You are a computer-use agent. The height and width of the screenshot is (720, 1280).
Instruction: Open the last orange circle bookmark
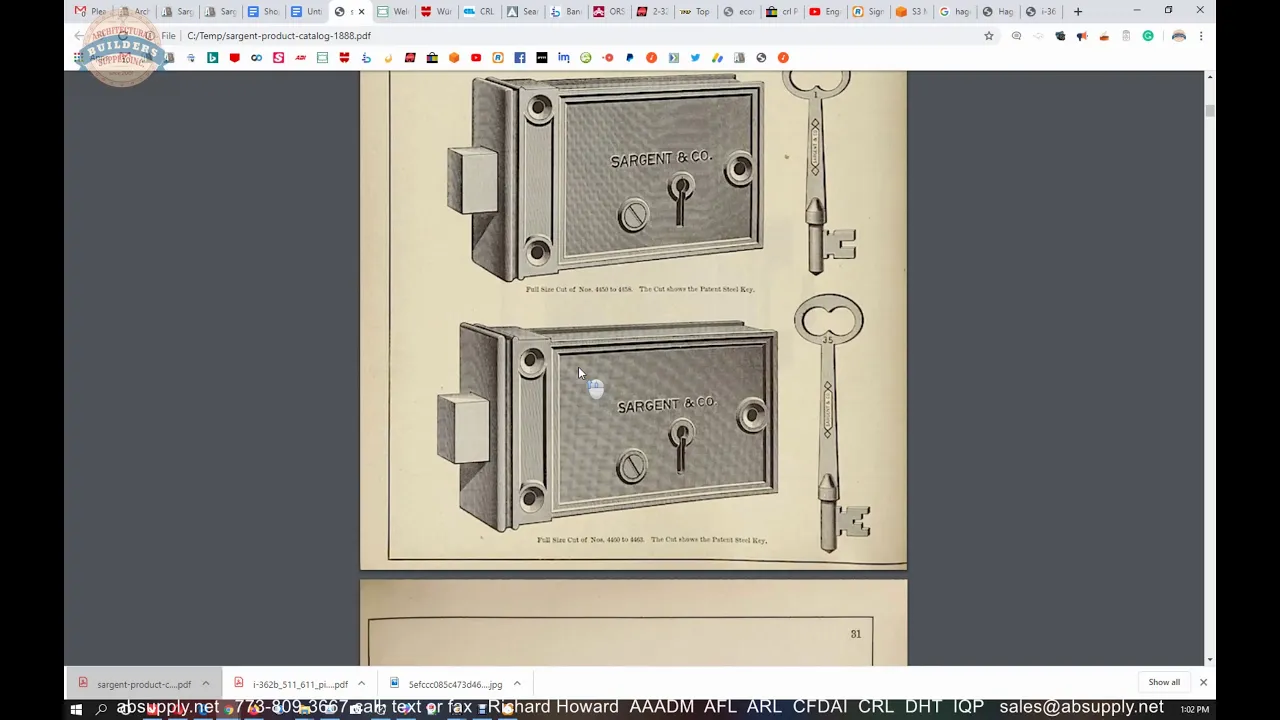[783, 58]
